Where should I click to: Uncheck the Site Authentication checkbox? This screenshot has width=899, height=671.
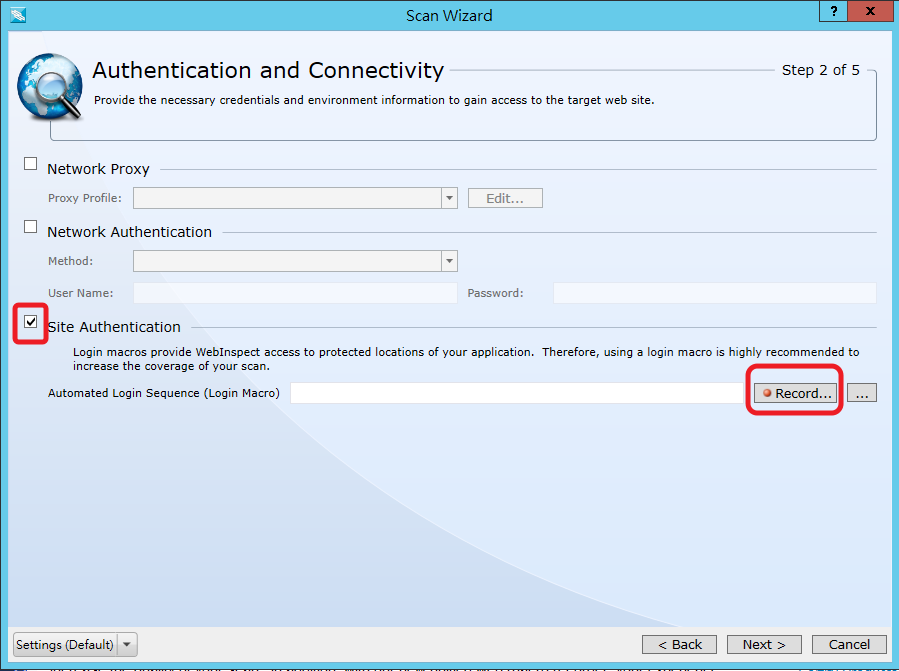(x=30, y=322)
